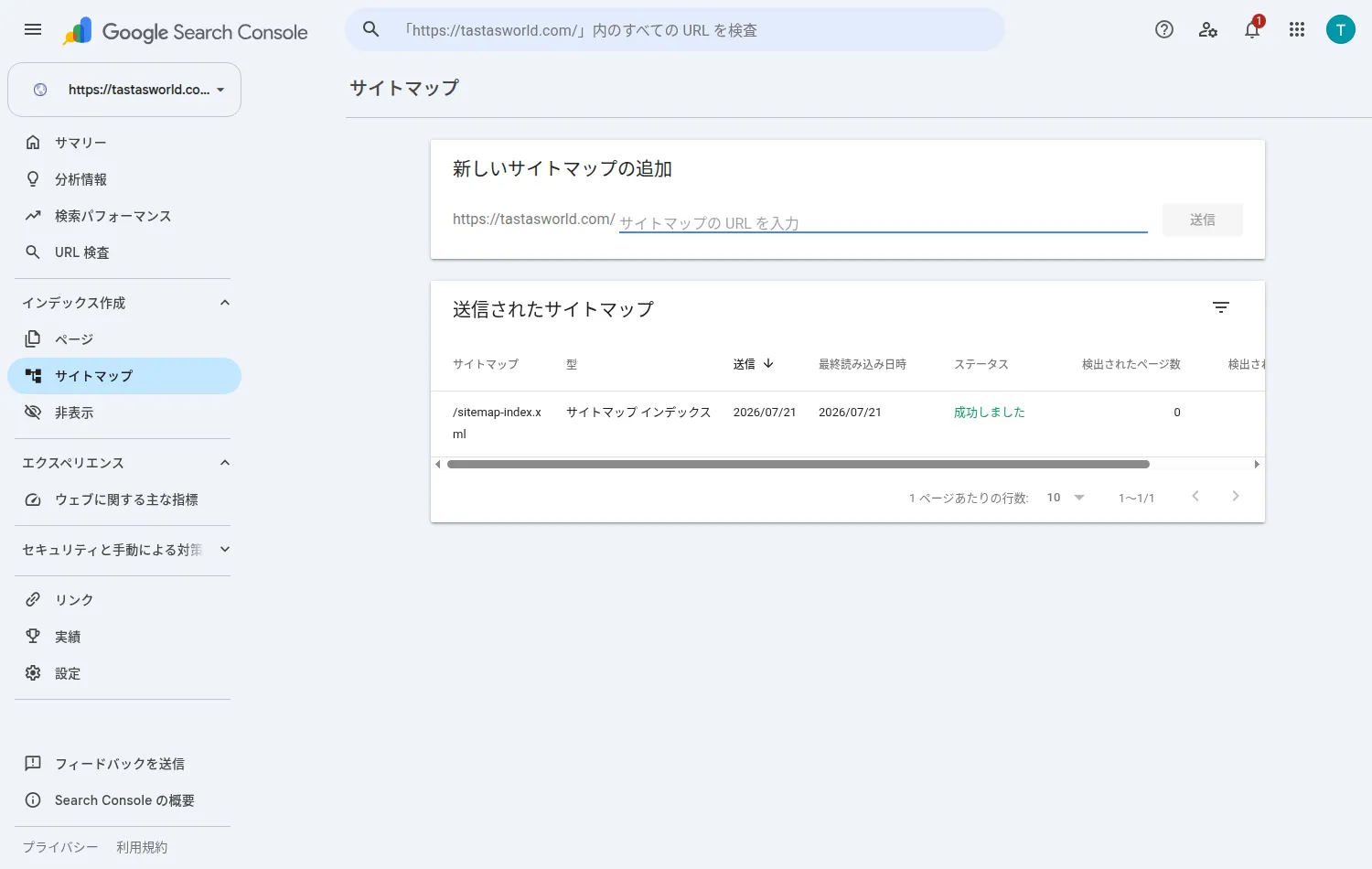This screenshot has height=869, width=1372.
Task: Click the right arrow of table scrollbar
Action: point(1257,464)
